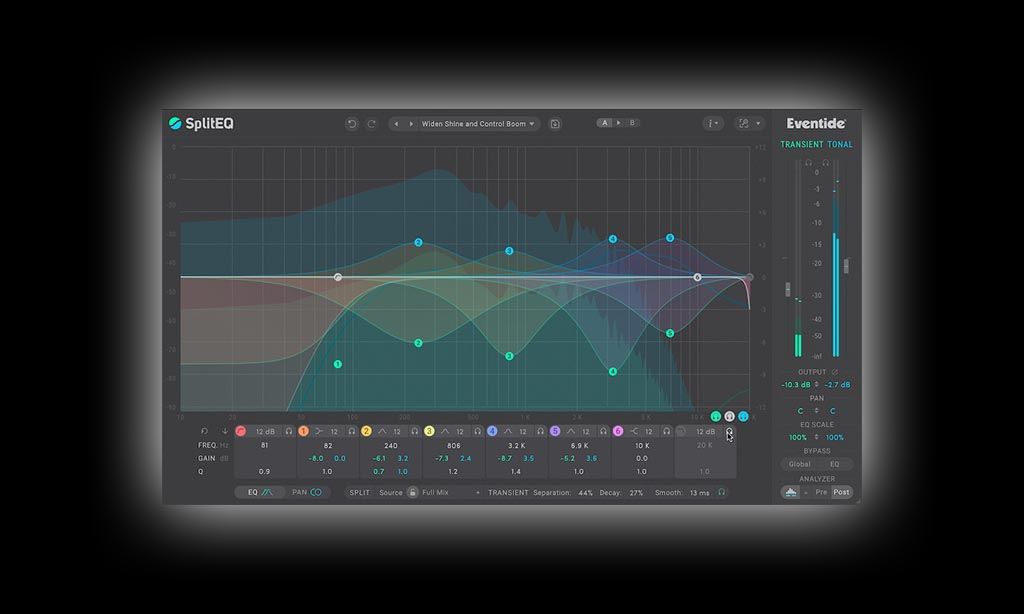
Task: Open the settings dropdown beside the info menu
Action: (749, 123)
